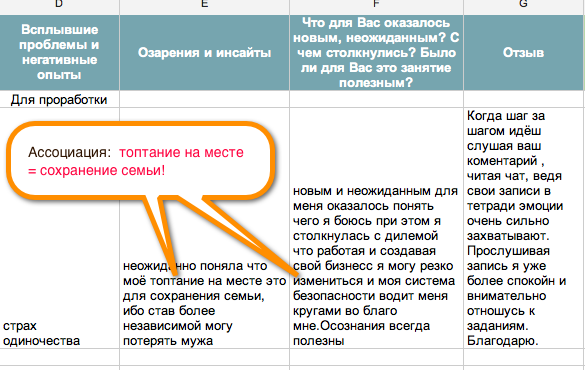Click the 'Для проработки' cell
This screenshot has height=370, width=585.
[60, 99]
